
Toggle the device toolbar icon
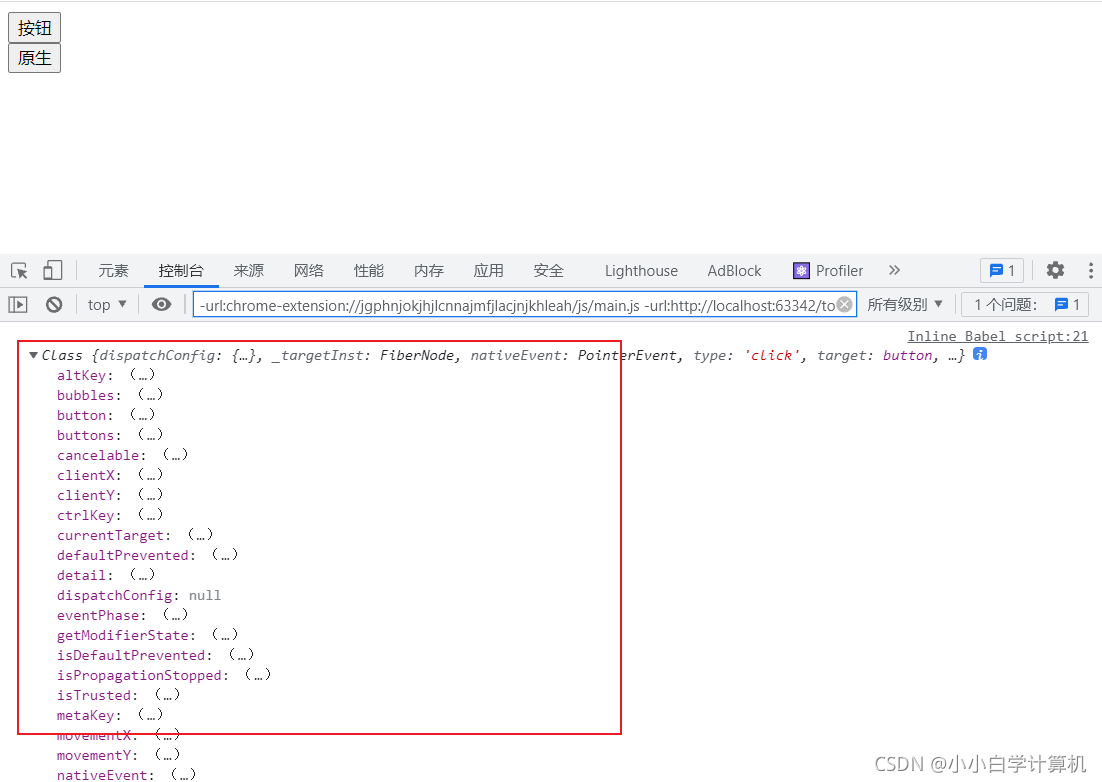[x=53, y=271]
